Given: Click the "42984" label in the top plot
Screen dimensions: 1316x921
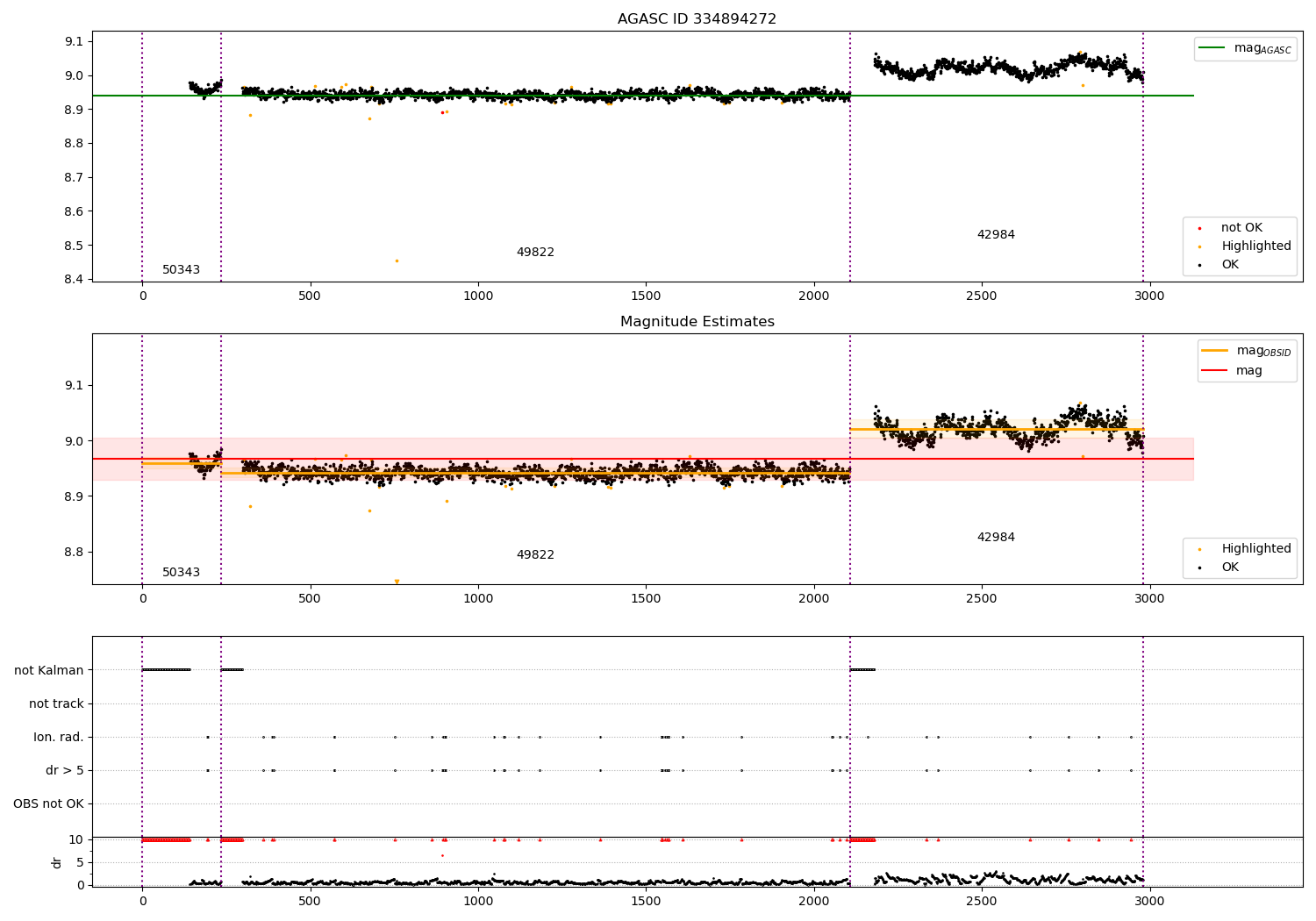Looking at the screenshot, I should click(996, 235).
